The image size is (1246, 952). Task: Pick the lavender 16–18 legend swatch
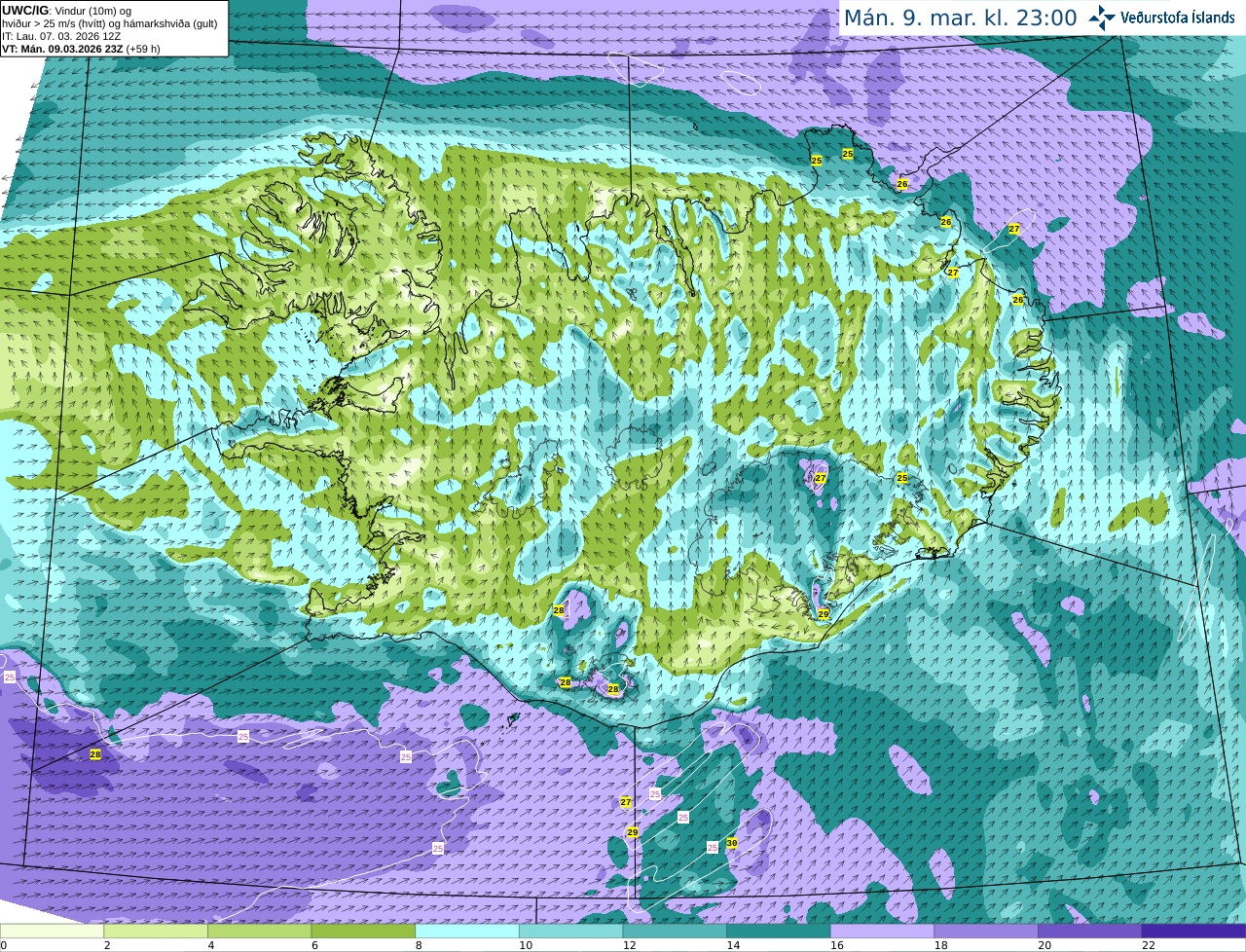tap(882, 932)
